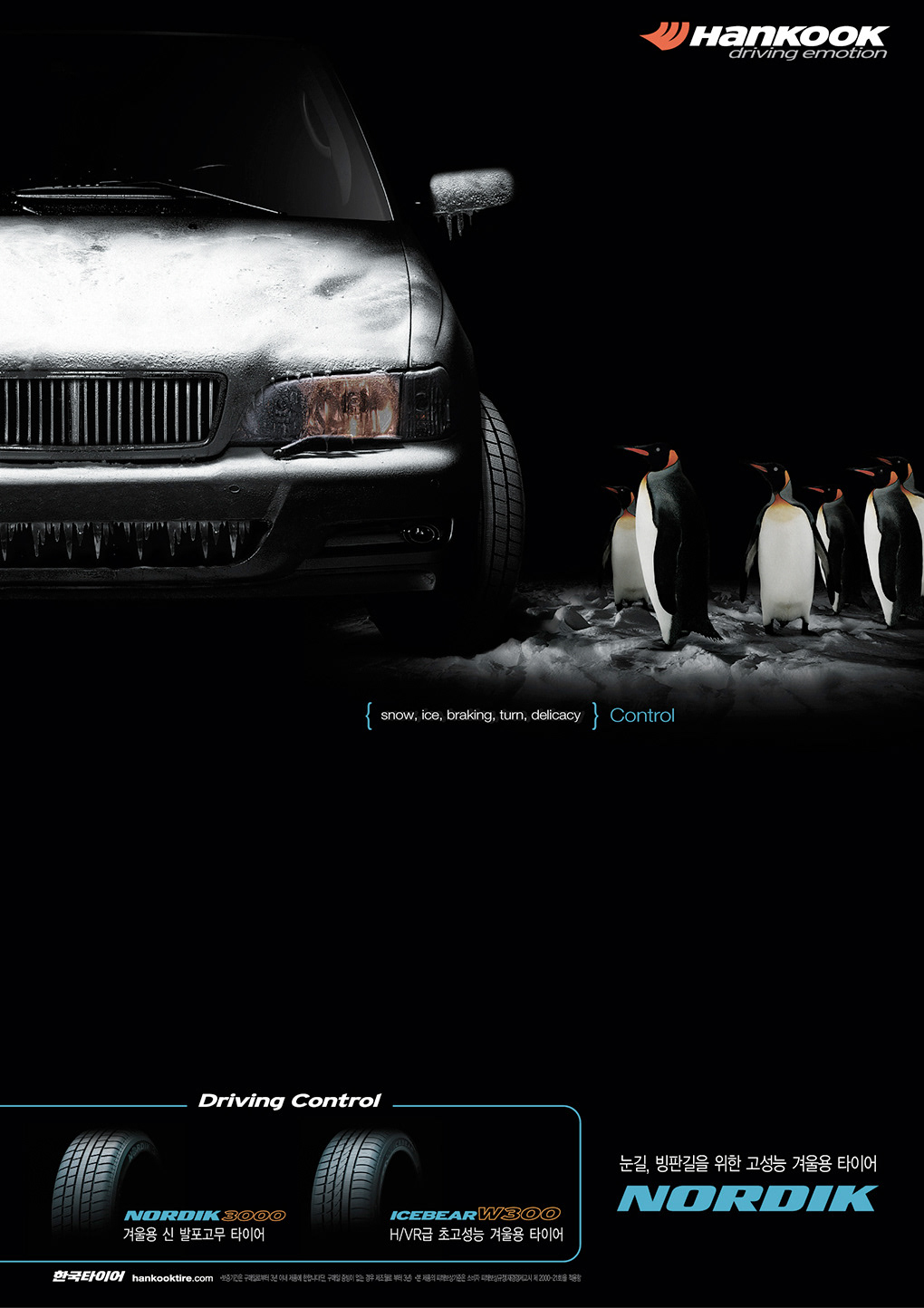Click the NORDIK 3000 product name
The width and height of the screenshot is (924, 1308).
(205, 1216)
